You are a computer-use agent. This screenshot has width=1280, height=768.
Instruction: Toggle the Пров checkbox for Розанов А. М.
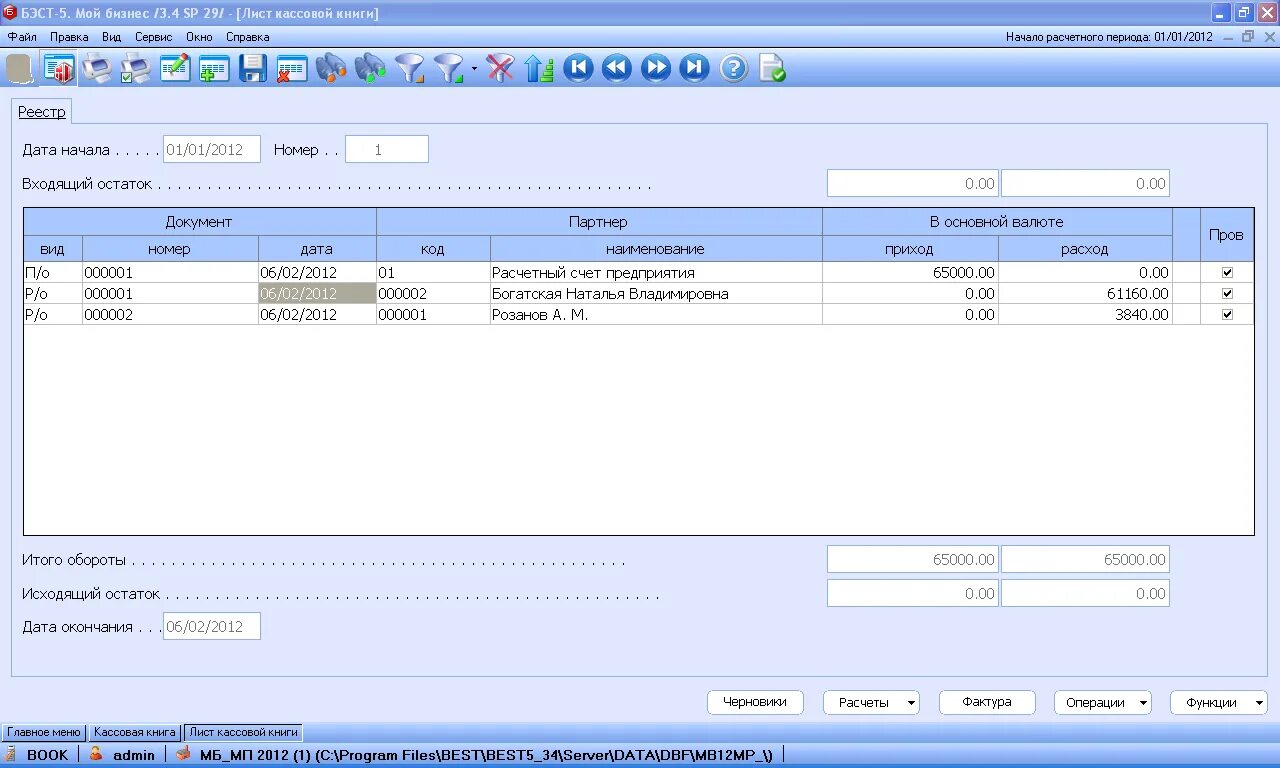pyautogui.click(x=1227, y=314)
